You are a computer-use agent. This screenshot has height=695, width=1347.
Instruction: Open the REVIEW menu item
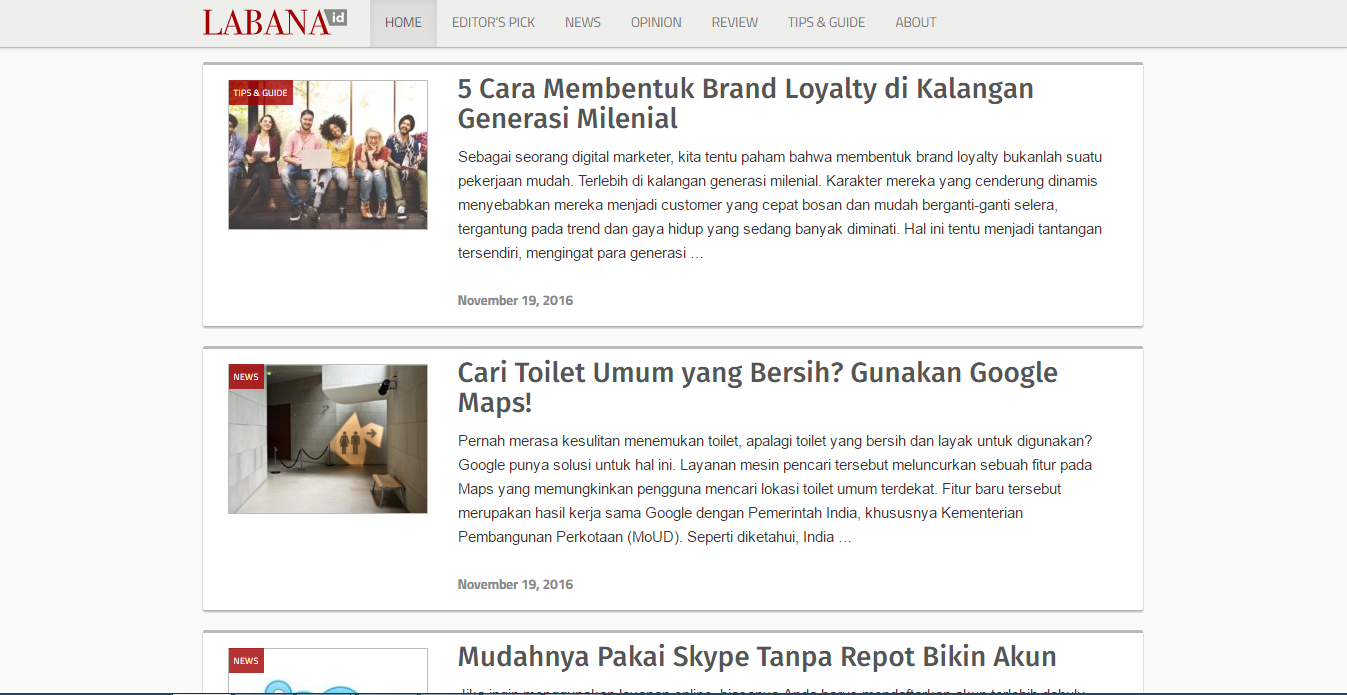(x=735, y=22)
